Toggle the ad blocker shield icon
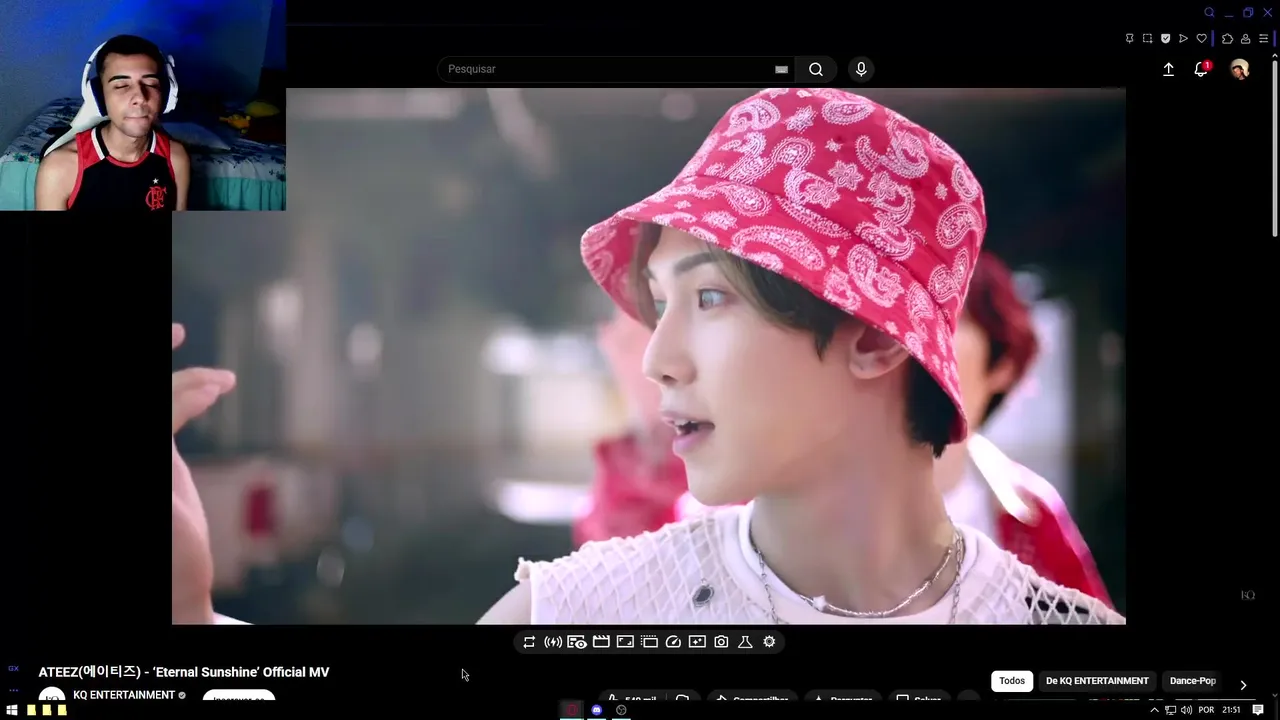1280x720 pixels. (1165, 39)
